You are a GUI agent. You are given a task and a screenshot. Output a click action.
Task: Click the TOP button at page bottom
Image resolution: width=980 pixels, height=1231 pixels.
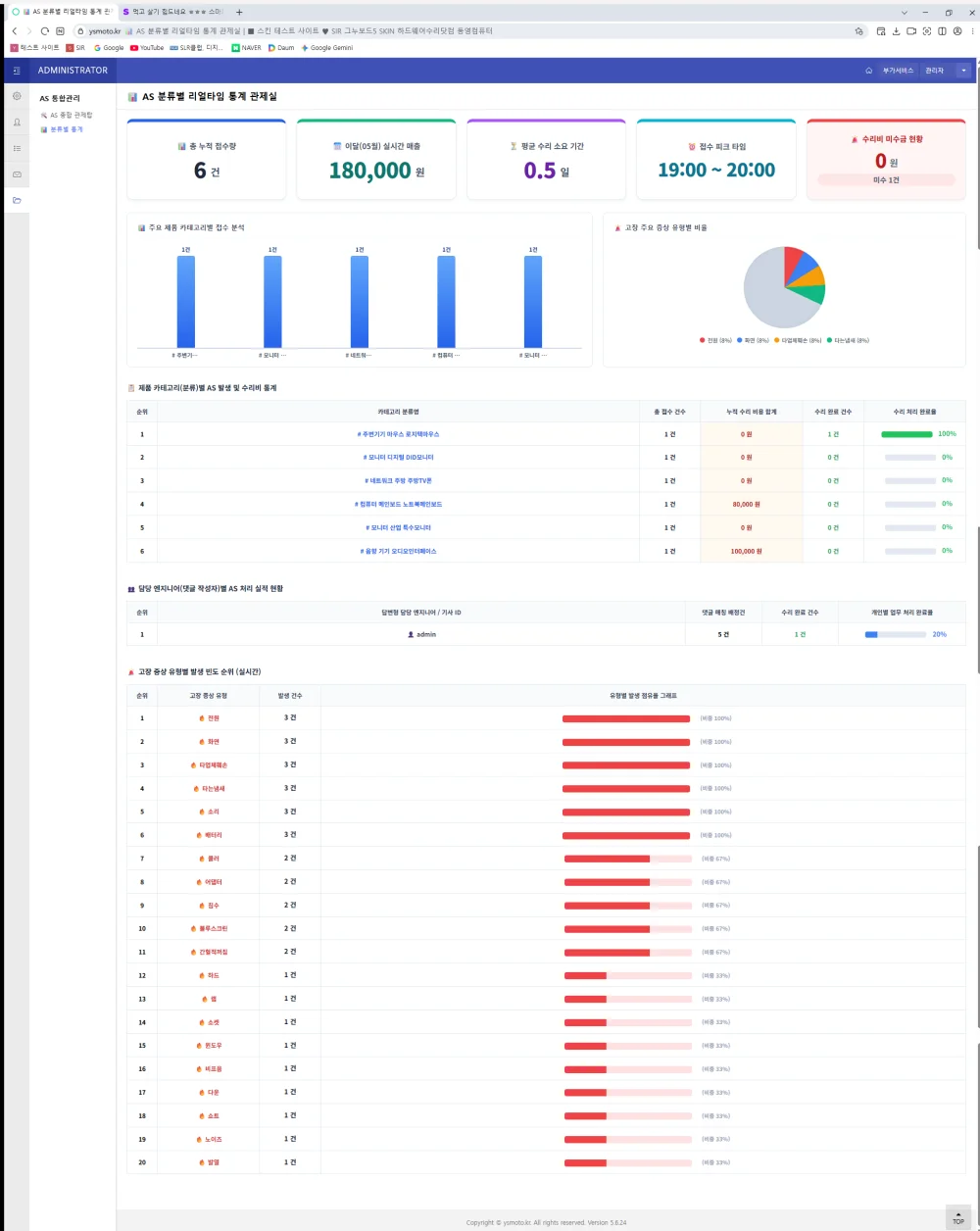(958, 1217)
